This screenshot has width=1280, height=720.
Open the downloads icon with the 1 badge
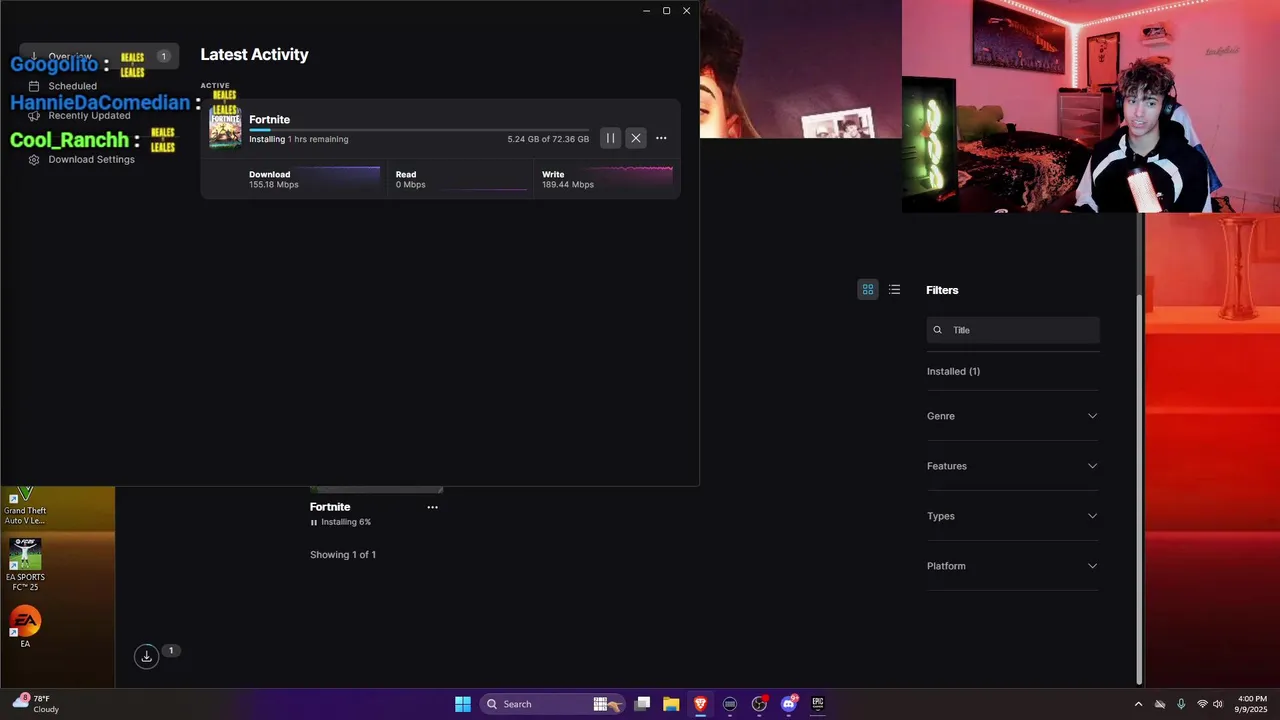pos(147,656)
